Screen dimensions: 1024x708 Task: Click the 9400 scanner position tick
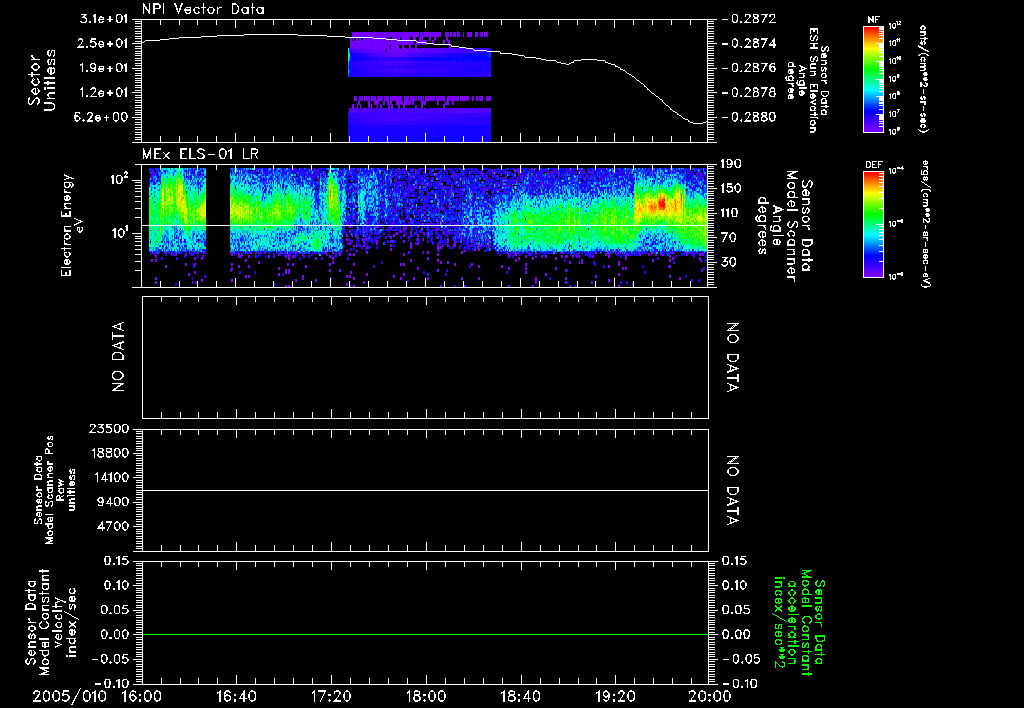(x=114, y=502)
